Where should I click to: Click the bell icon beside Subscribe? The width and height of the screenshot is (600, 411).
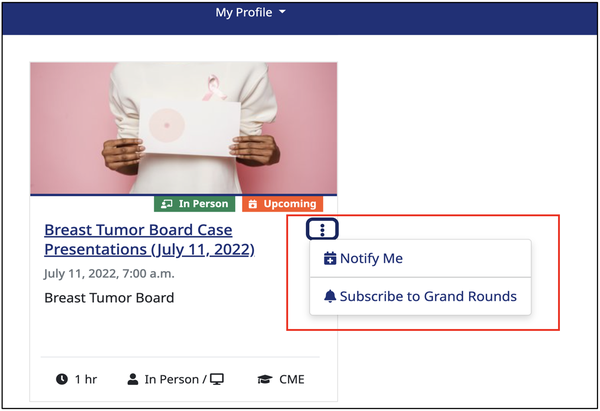click(x=330, y=297)
